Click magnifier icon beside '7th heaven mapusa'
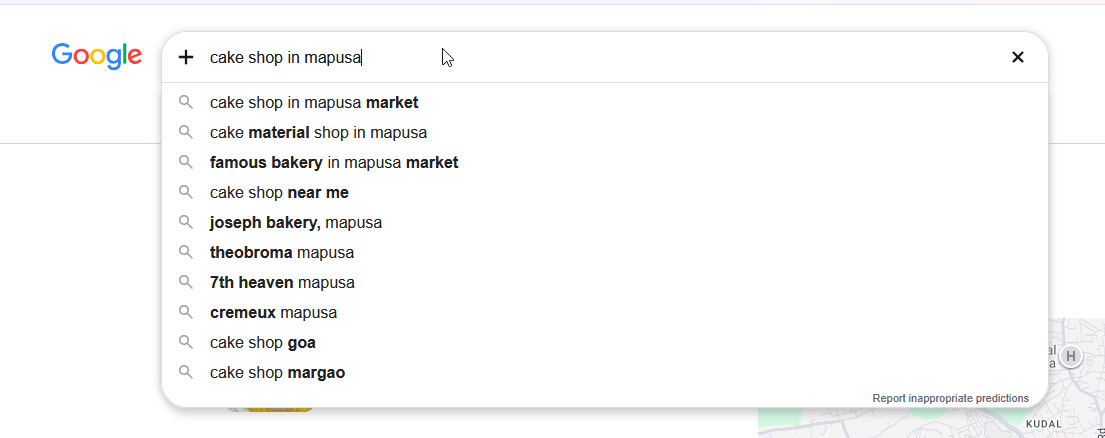The image size is (1105, 438). pos(185,282)
